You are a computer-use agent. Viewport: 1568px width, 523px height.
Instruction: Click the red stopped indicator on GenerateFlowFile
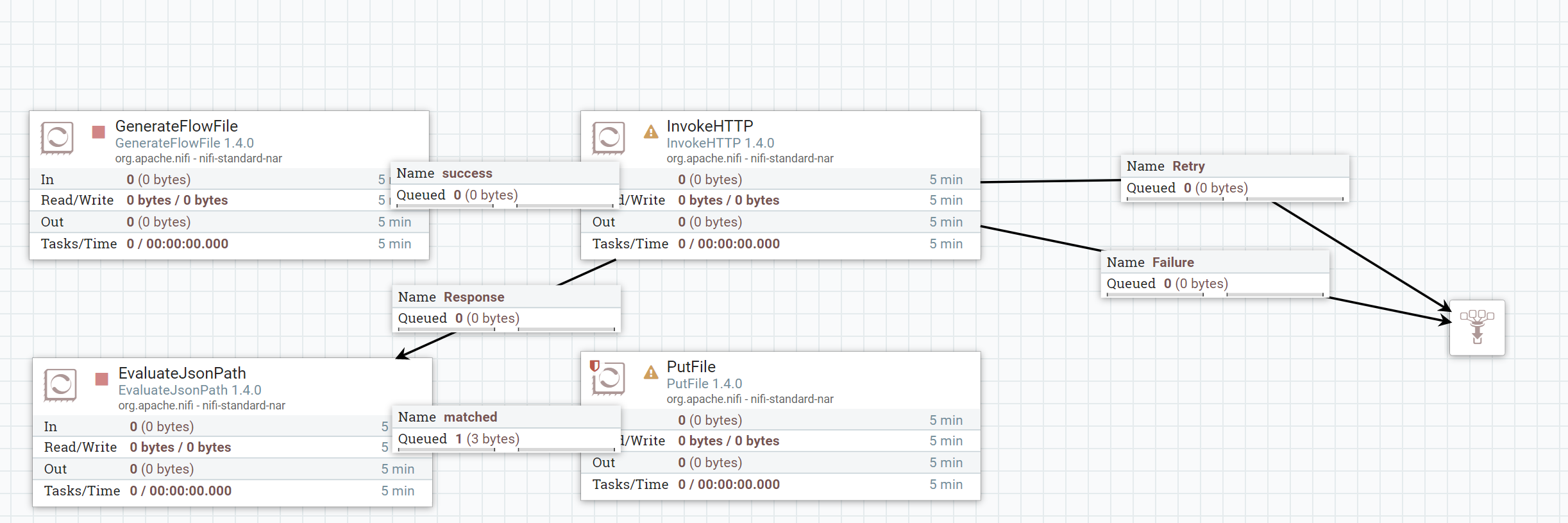pyautogui.click(x=98, y=132)
